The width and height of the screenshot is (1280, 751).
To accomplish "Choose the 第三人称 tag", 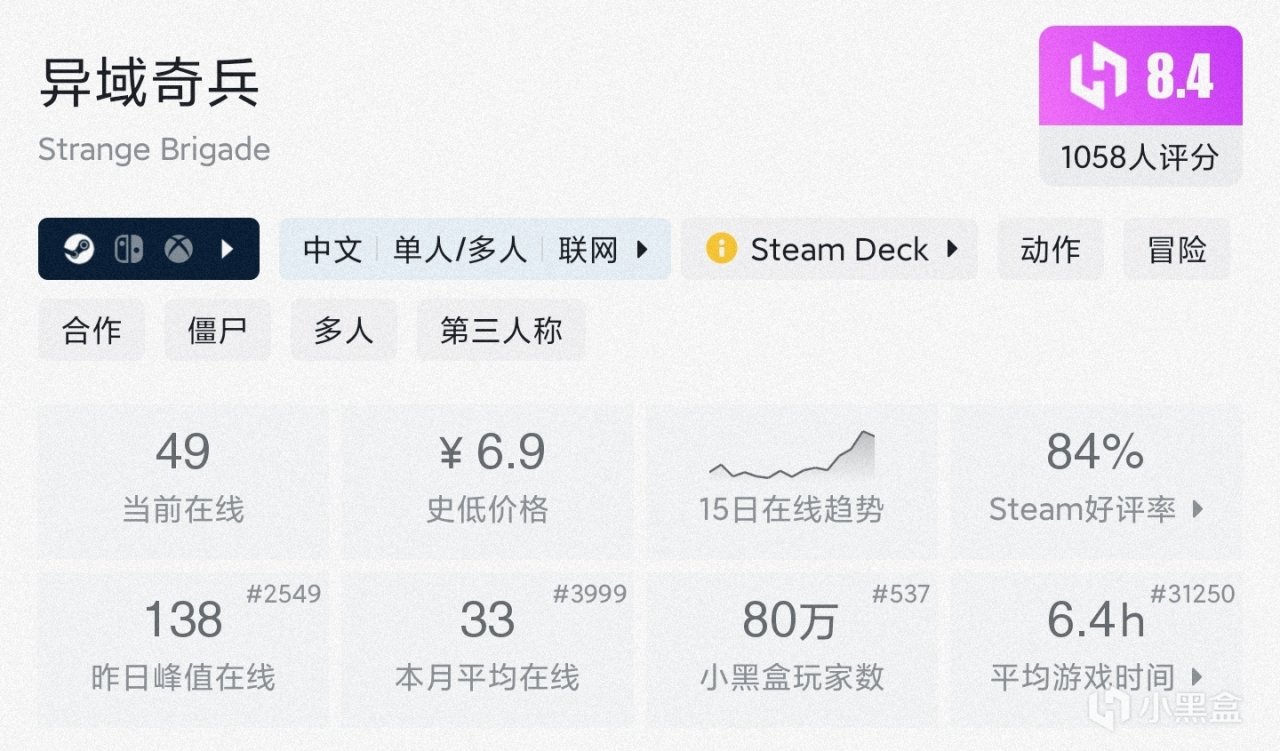I will [501, 330].
